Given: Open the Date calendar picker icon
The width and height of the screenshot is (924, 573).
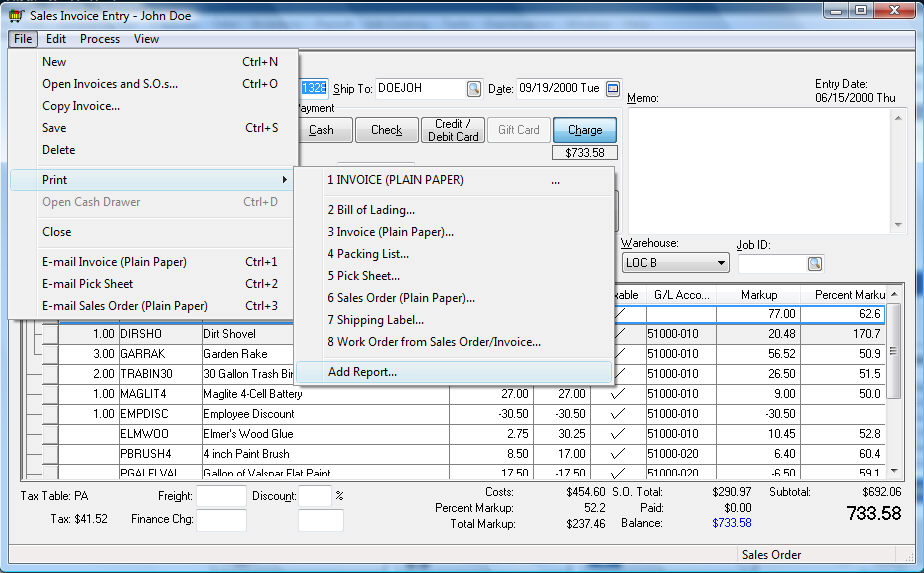Looking at the screenshot, I should tap(613, 89).
